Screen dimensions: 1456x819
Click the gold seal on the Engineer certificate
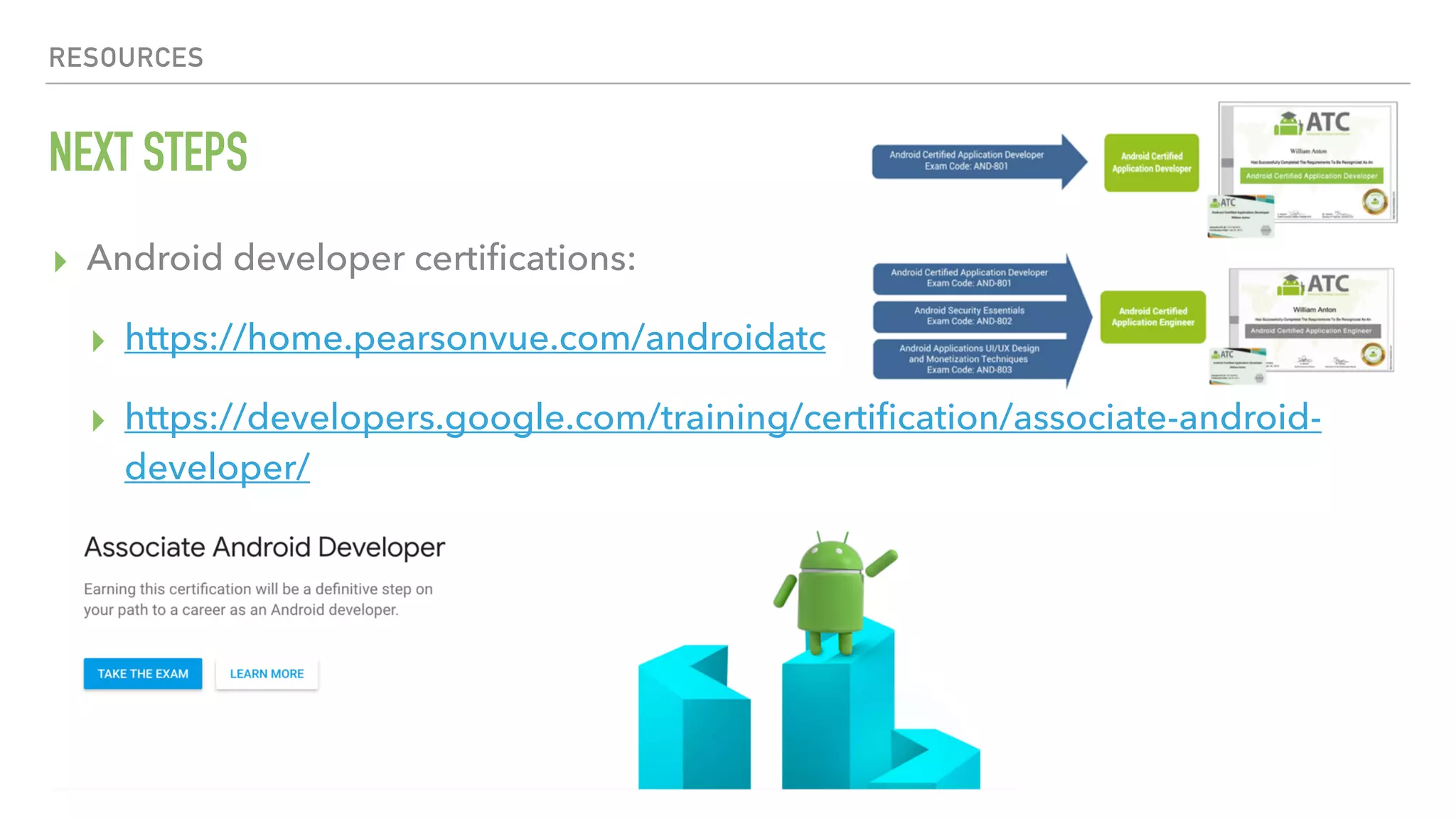1373,354
